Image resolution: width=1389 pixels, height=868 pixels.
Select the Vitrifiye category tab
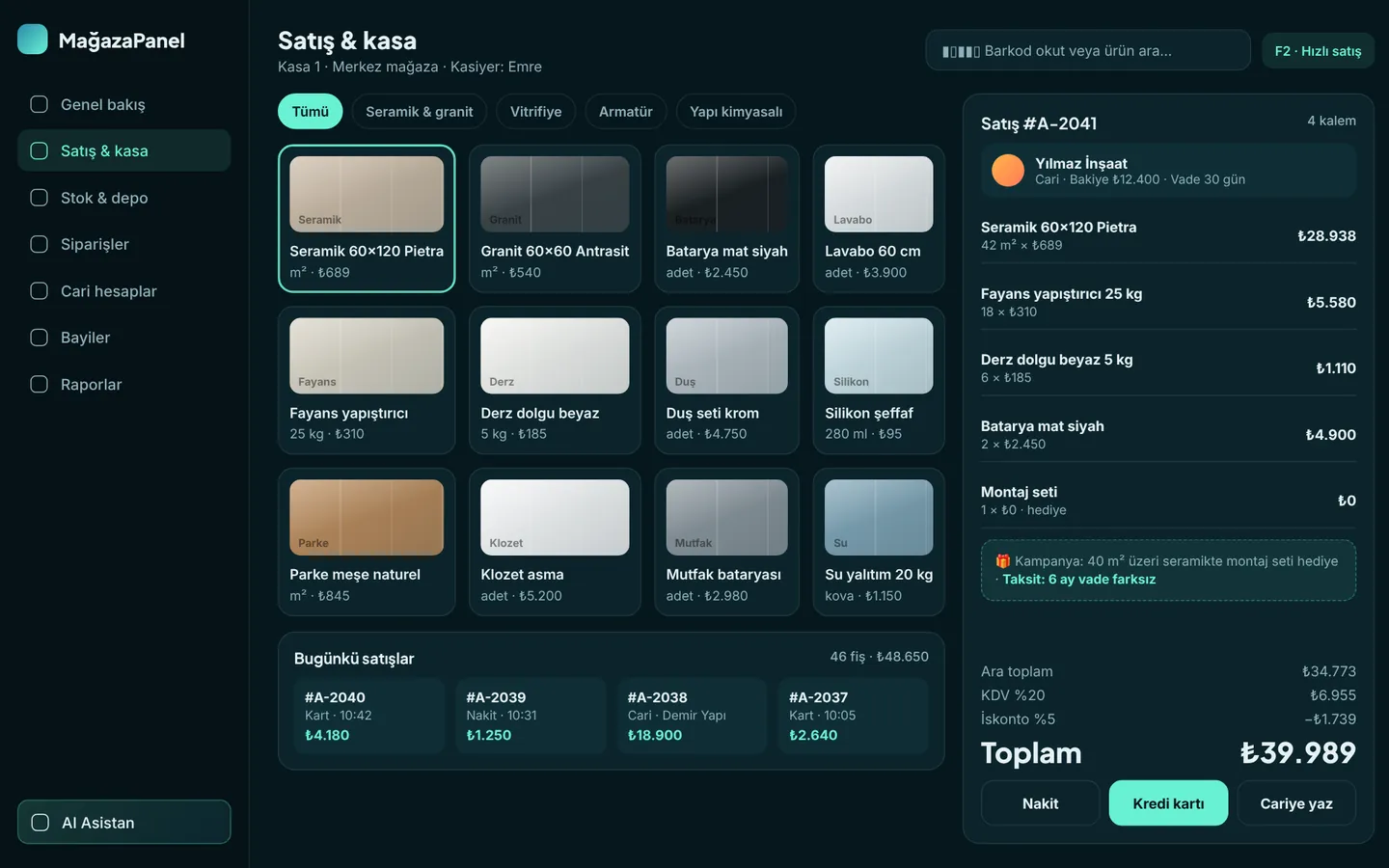pyautogui.click(x=536, y=112)
